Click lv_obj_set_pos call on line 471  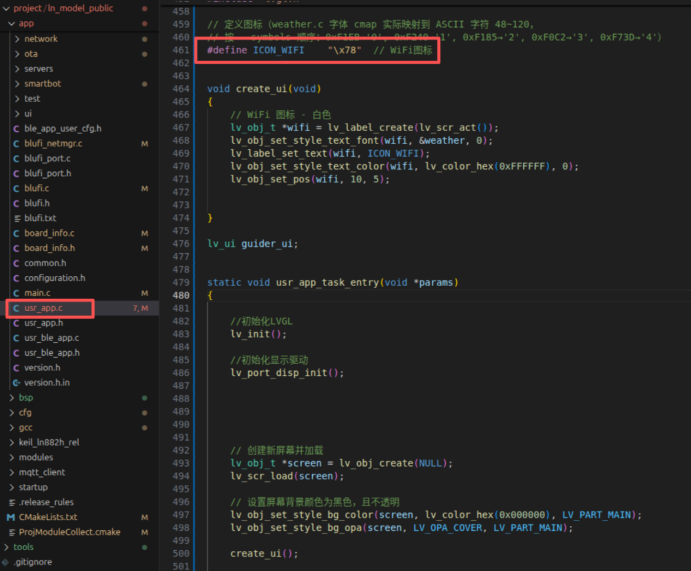point(270,179)
